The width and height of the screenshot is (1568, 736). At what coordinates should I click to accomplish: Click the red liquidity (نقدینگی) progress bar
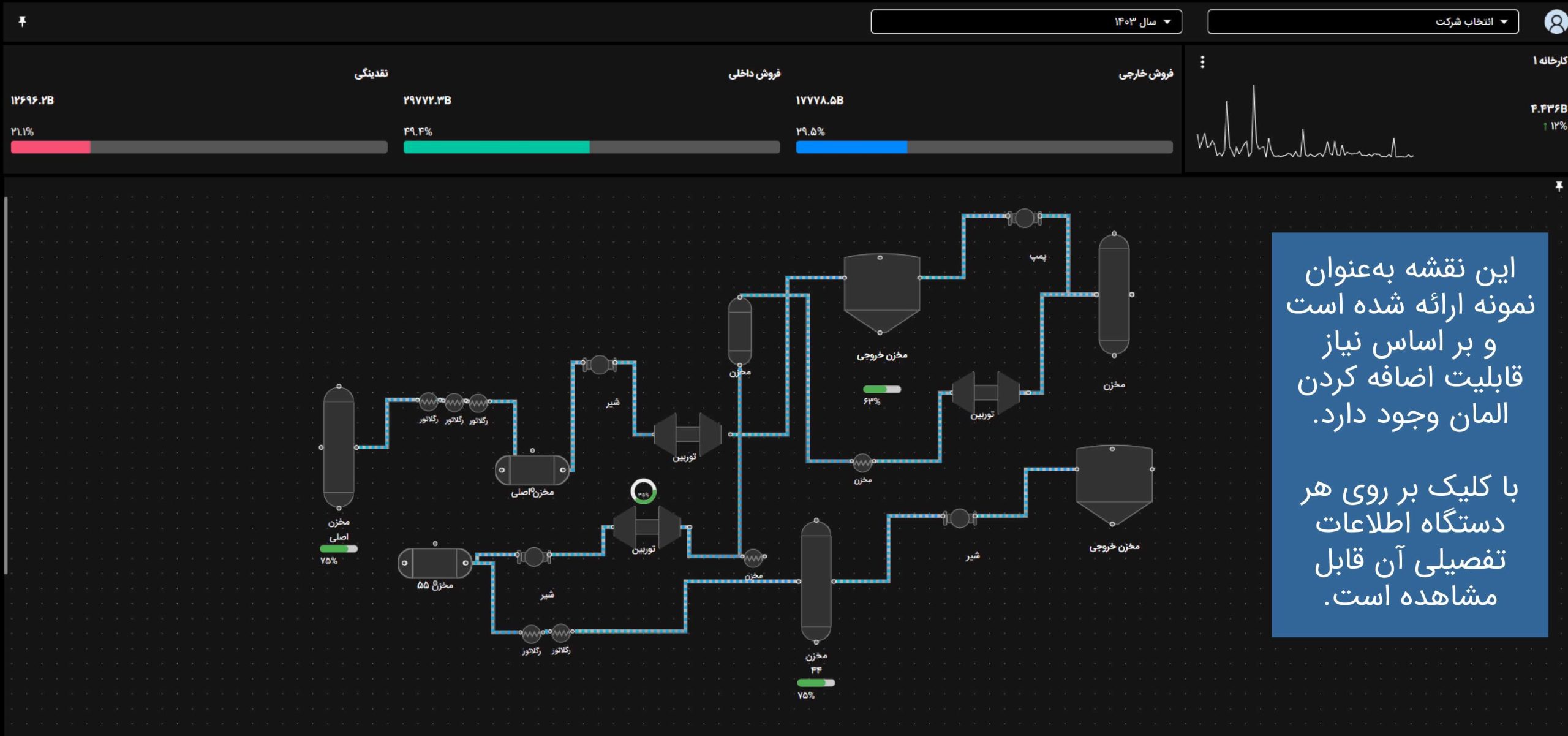point(51,147)
